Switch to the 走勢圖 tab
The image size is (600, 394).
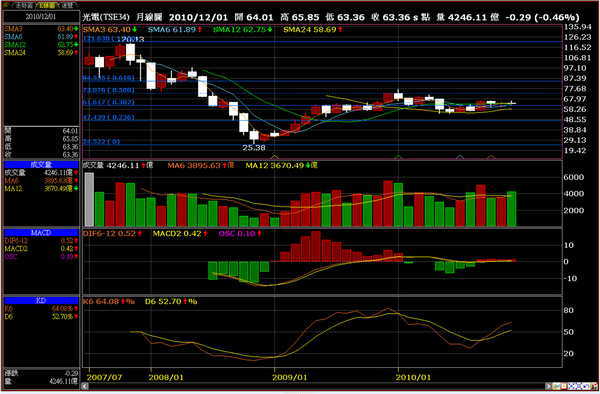pyautogui.click(x=23, y=5)
